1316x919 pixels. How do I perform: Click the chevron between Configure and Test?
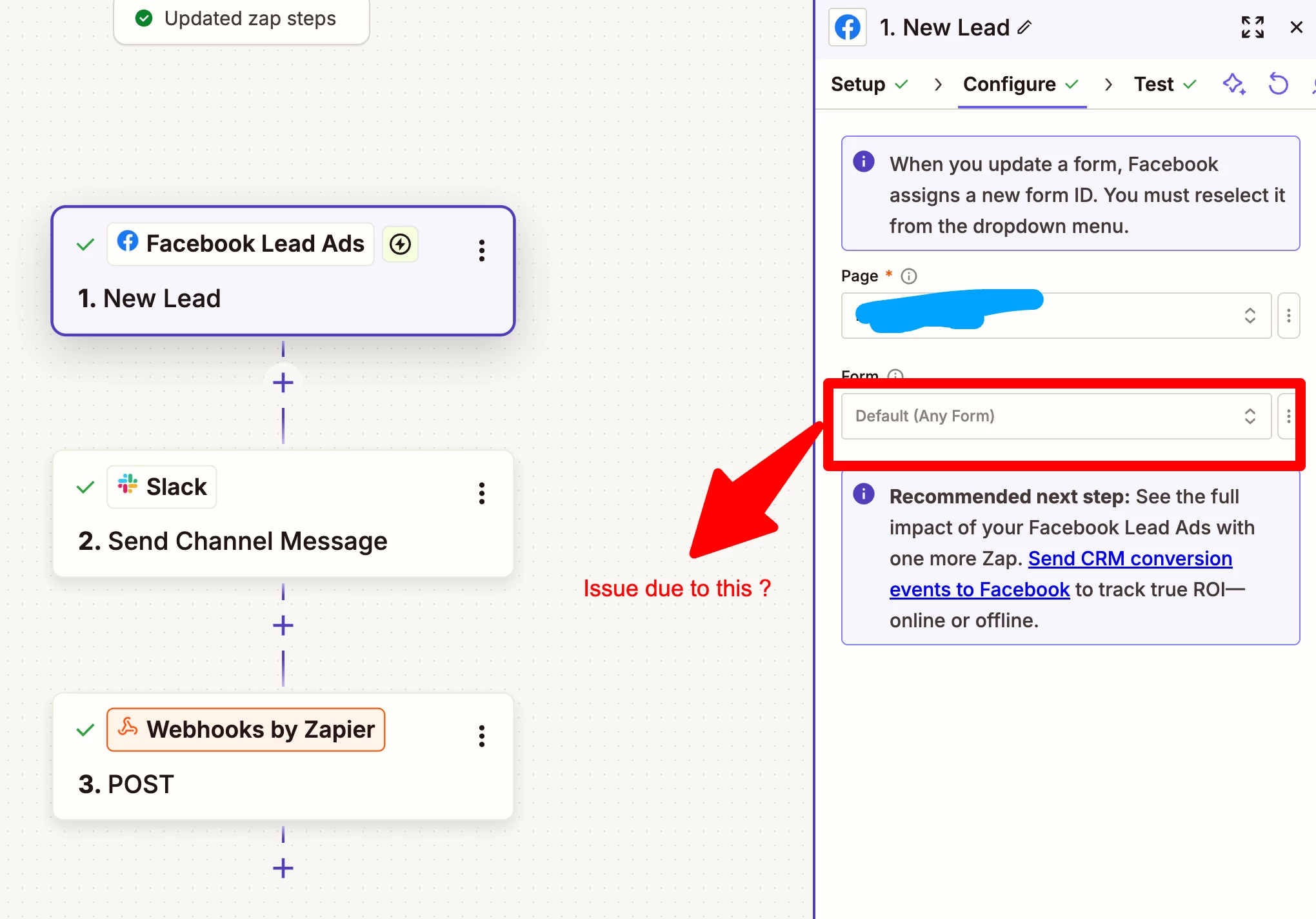[1108, 84]
